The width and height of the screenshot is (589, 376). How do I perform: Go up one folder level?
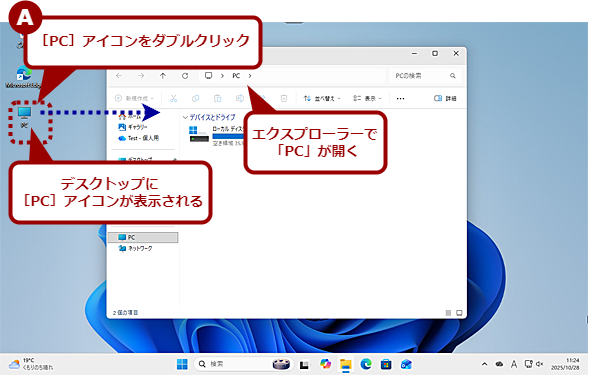pyautogui.click(x=163, y=76)
